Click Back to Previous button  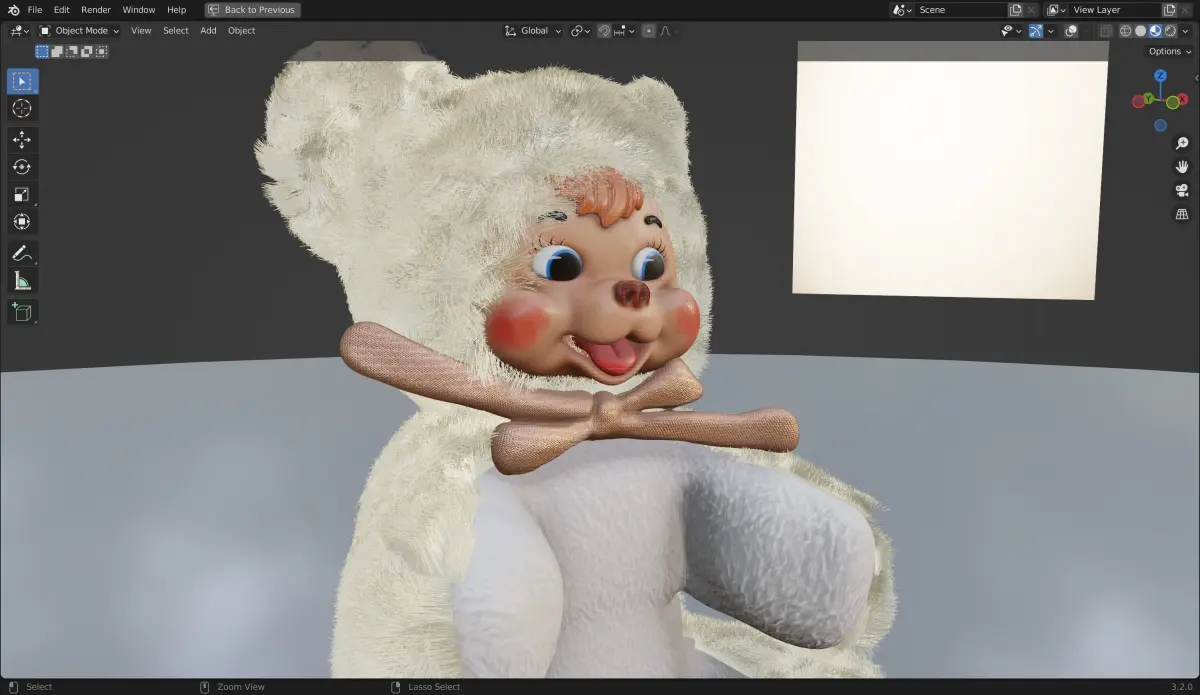[x=252, y=10]
